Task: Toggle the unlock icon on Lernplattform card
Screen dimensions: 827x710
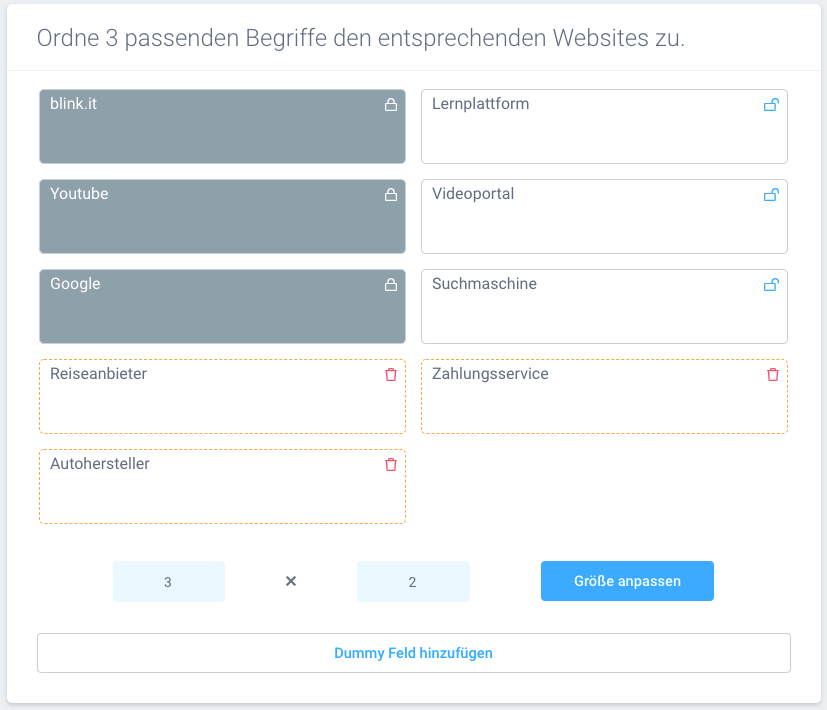Action: coord(771,104)
